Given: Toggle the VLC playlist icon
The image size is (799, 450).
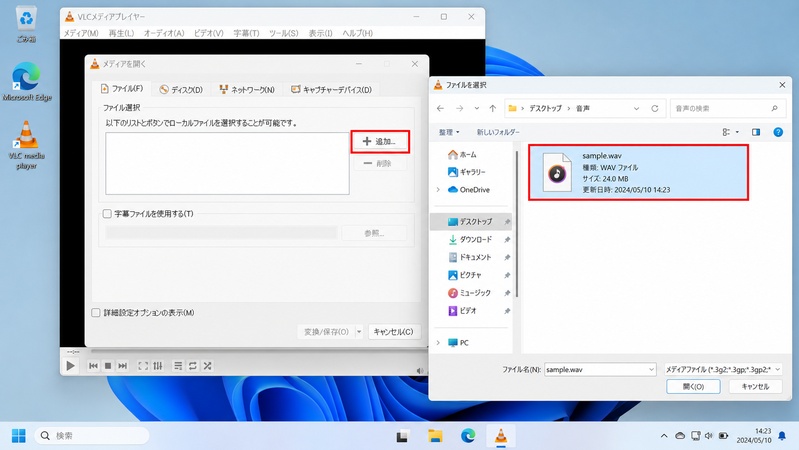Looking at the screenshot, I should coord(178,366).
